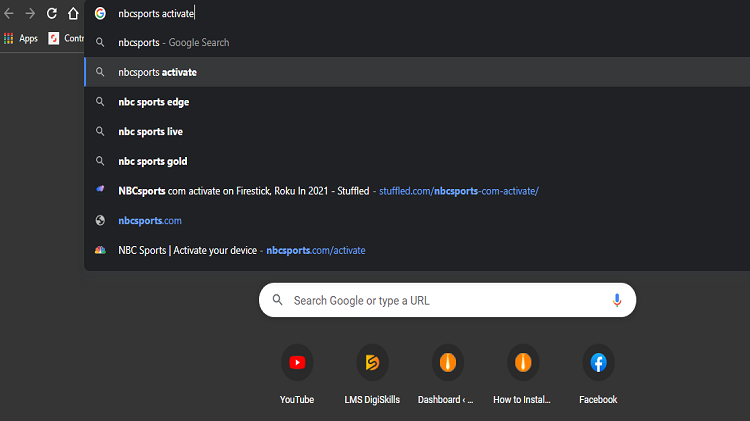This screenshot has height=421, width=750.
Task: Open the Dashboard shortcut tile
Action: (448, 363)
